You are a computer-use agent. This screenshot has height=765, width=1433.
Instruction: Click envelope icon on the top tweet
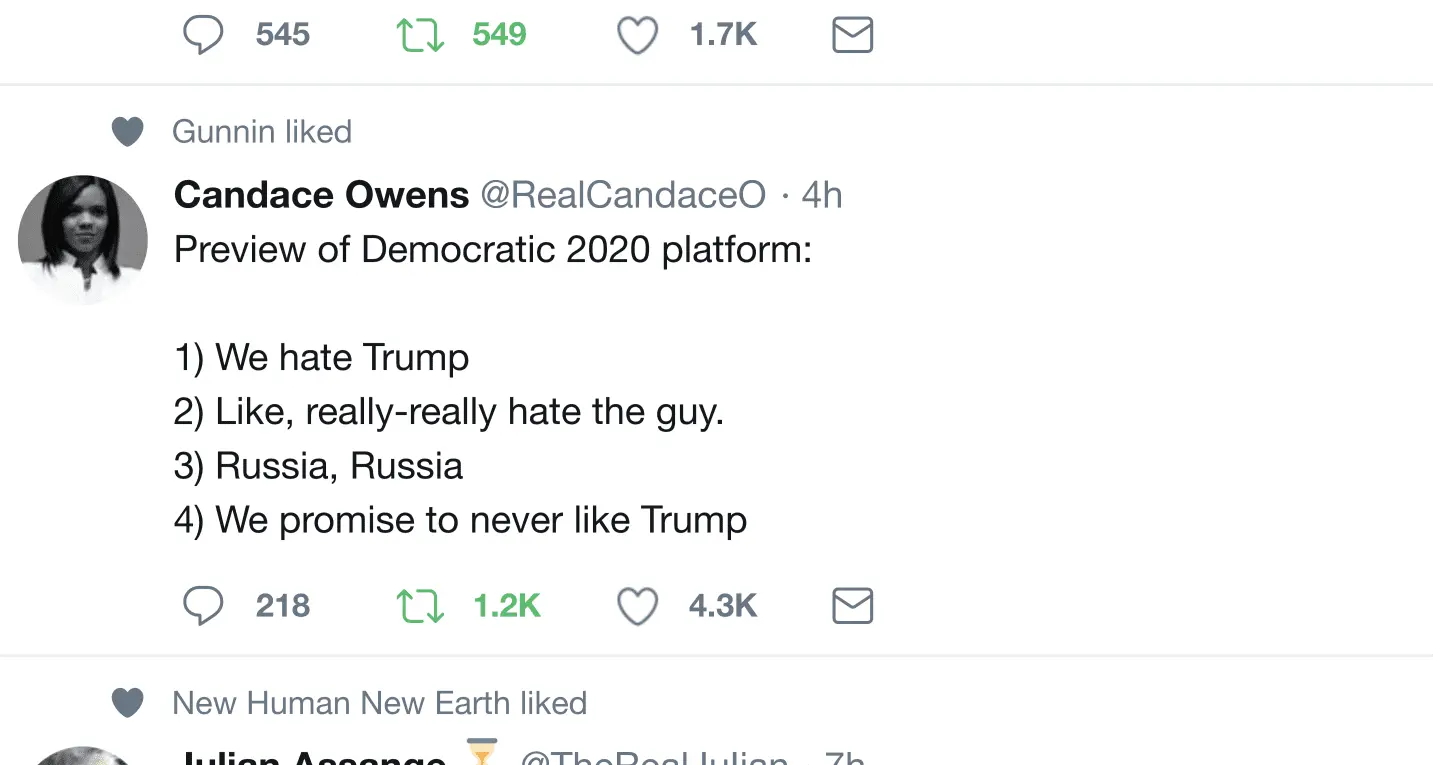[852, 36]
